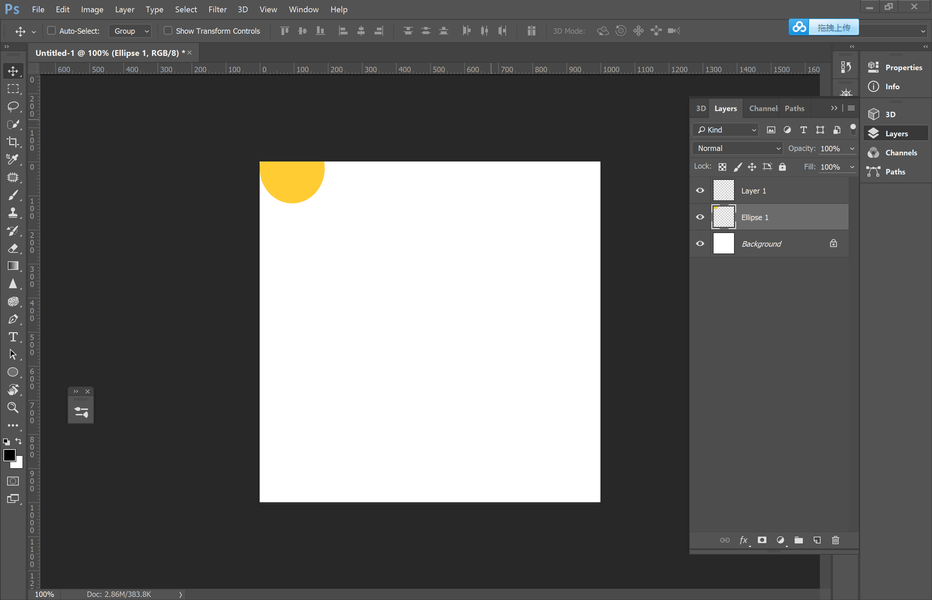Swap foreground and background colors
Image resolution: width=932 pixels, height=600 pixels.
19,441
